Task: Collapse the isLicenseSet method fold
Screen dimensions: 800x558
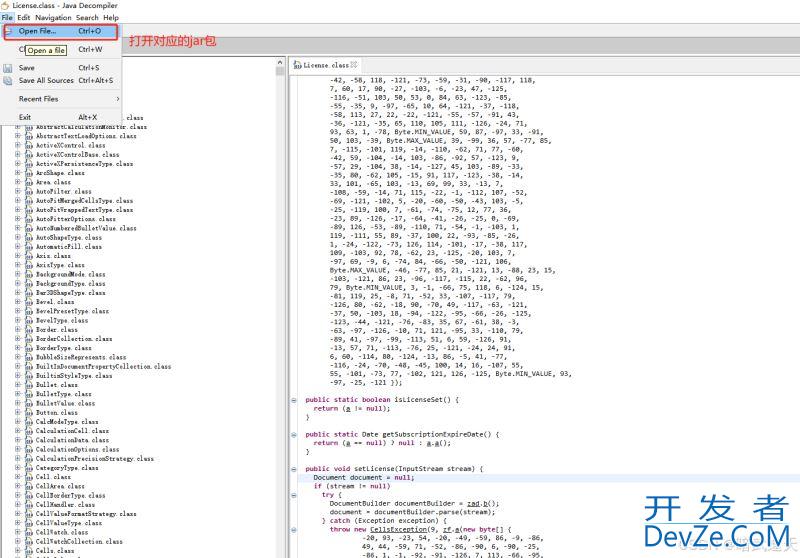Action: [x=294, y=400]
